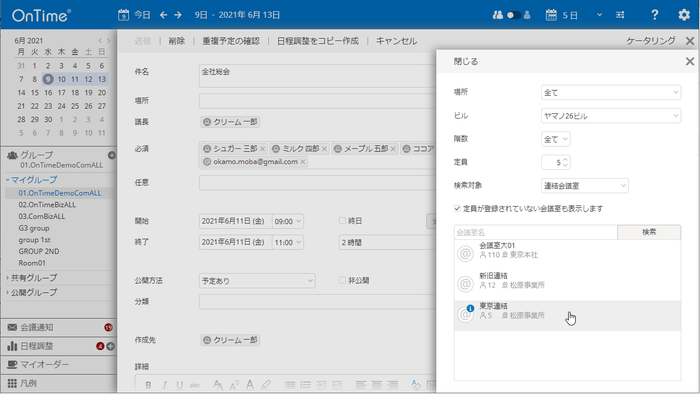The height and width of the screenshot is (394, 700).
Task: Select June 15 in the mini calendar
Action: click(x=34, y=92)
